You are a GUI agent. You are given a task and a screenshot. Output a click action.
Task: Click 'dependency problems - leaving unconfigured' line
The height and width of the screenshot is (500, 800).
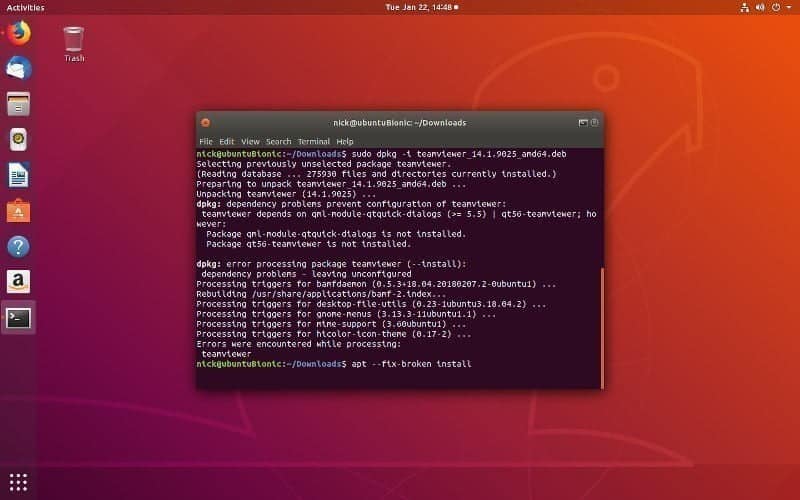[x=306, y=274]
